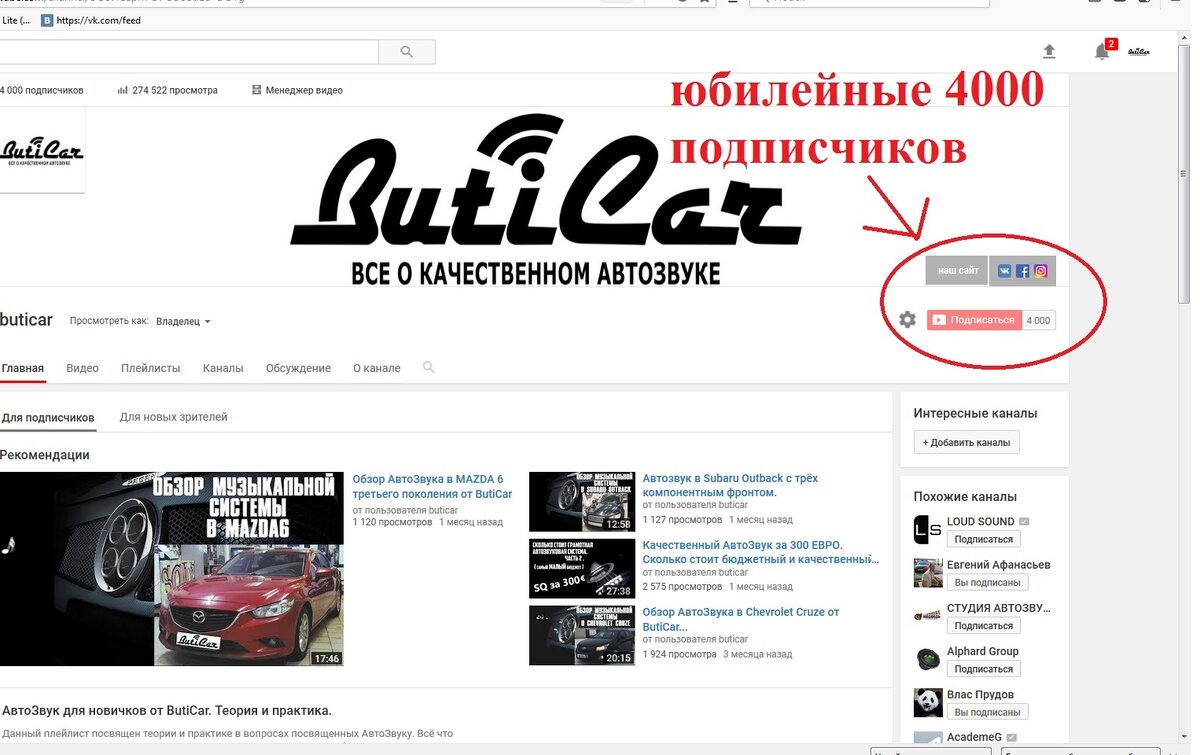Open the Евгений Афанасьев channel avatar
Screen dimensions: 1200x755
(x=928, y=573)
